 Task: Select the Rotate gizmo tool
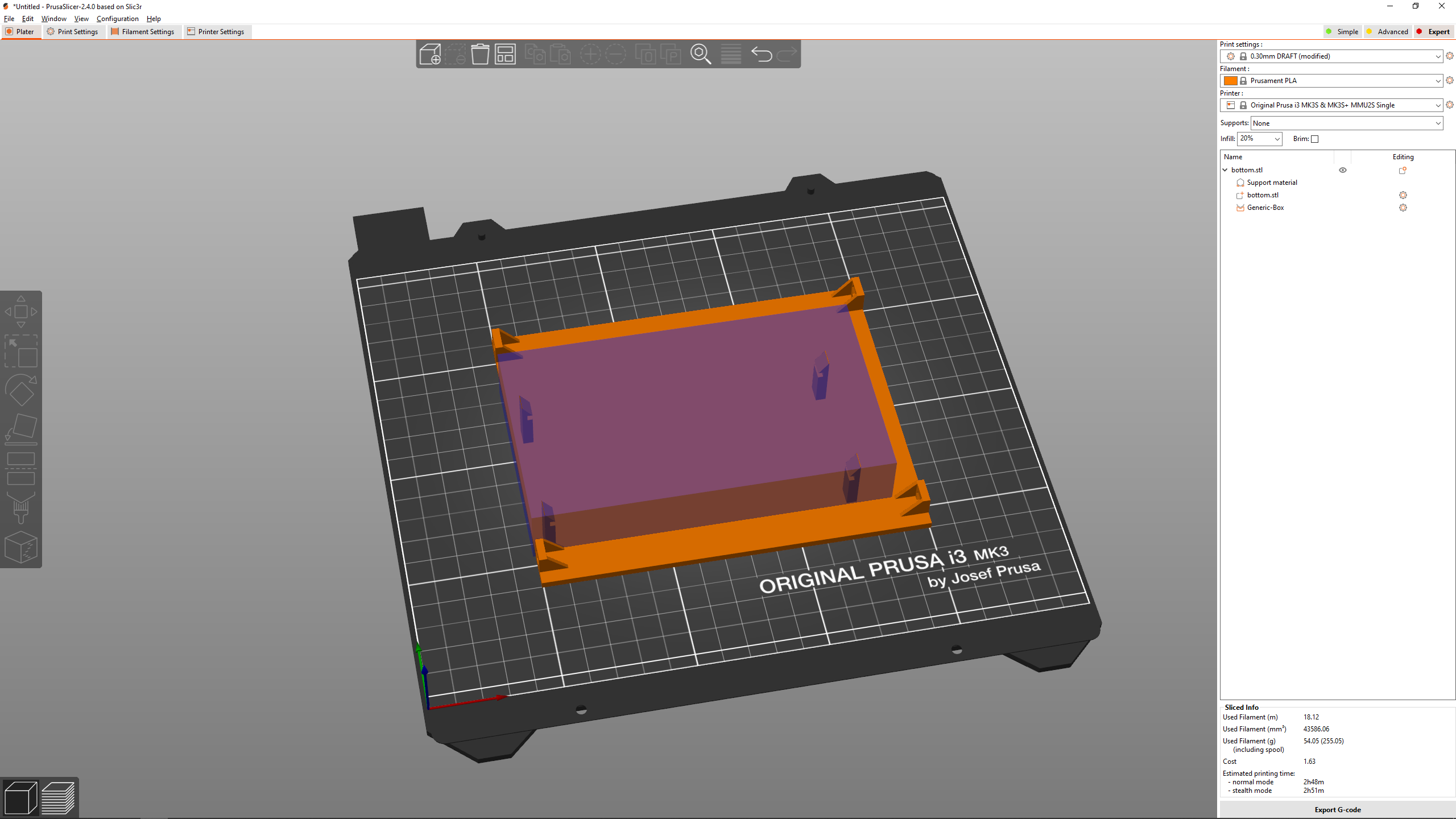pyautogui.click(x=21, y=390)
